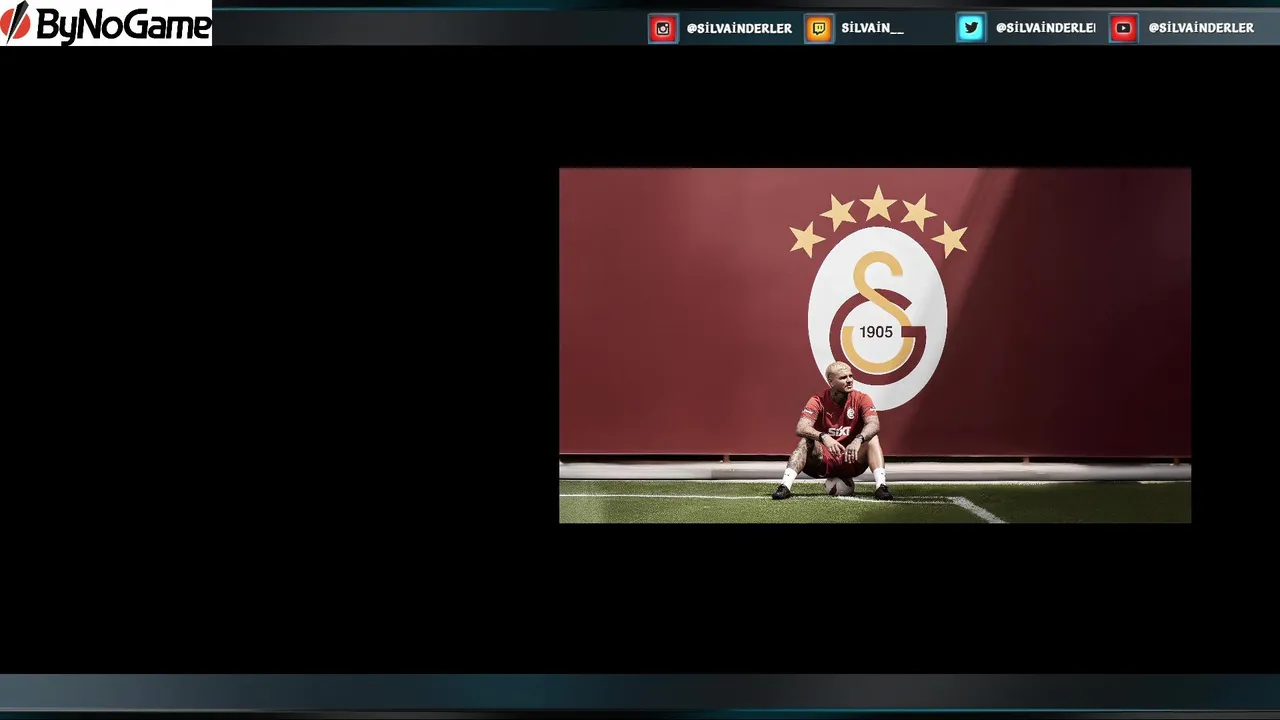Image resolution: width=1280 pixels, height=720 pixels.
Task: Click the YouTube icon
Action: coord(1124,28)
